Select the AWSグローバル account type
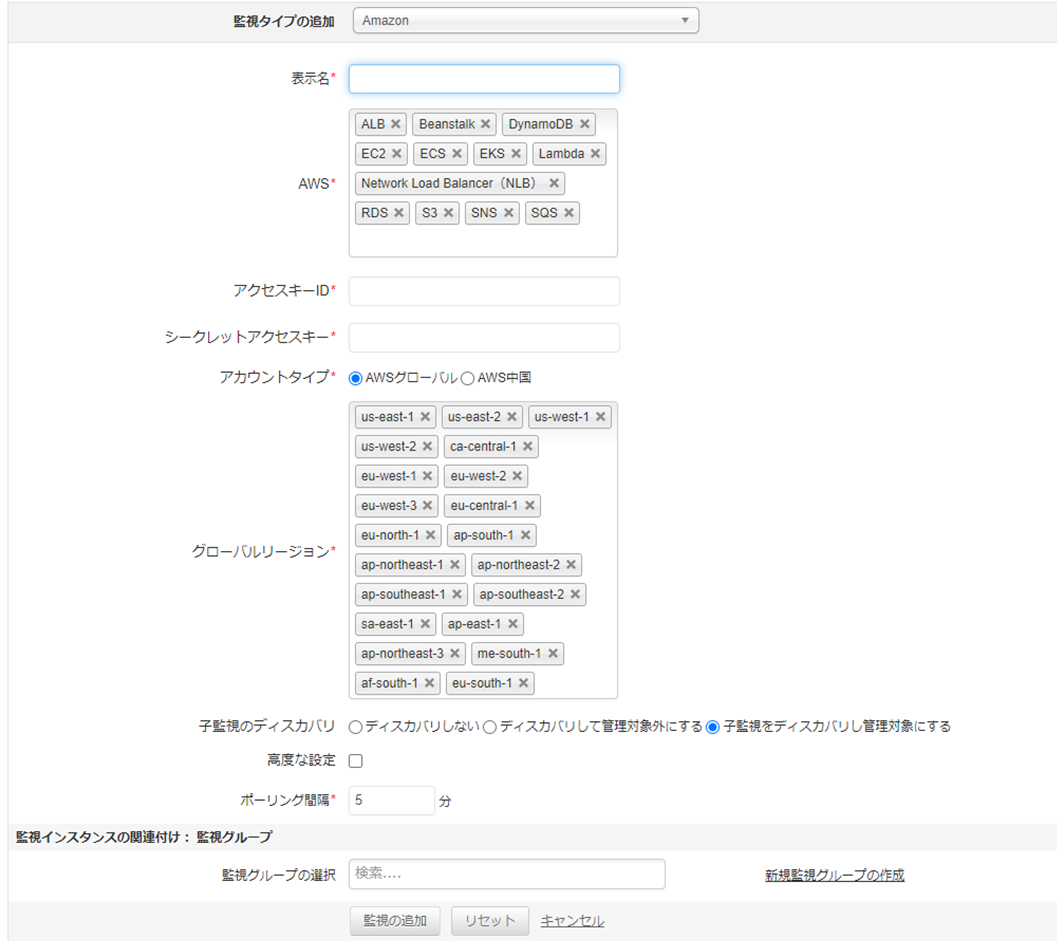Viewport: 1057px width, 941px height. (x=355, y=378)
